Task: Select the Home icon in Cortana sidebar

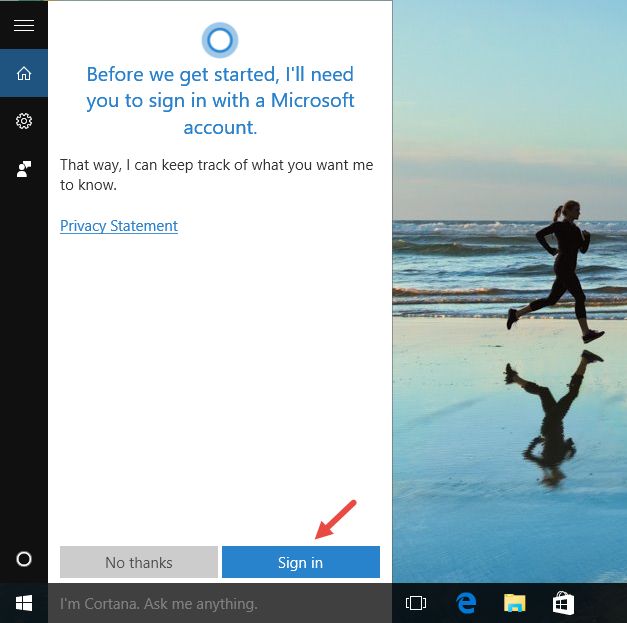Action: click(24, 73)
